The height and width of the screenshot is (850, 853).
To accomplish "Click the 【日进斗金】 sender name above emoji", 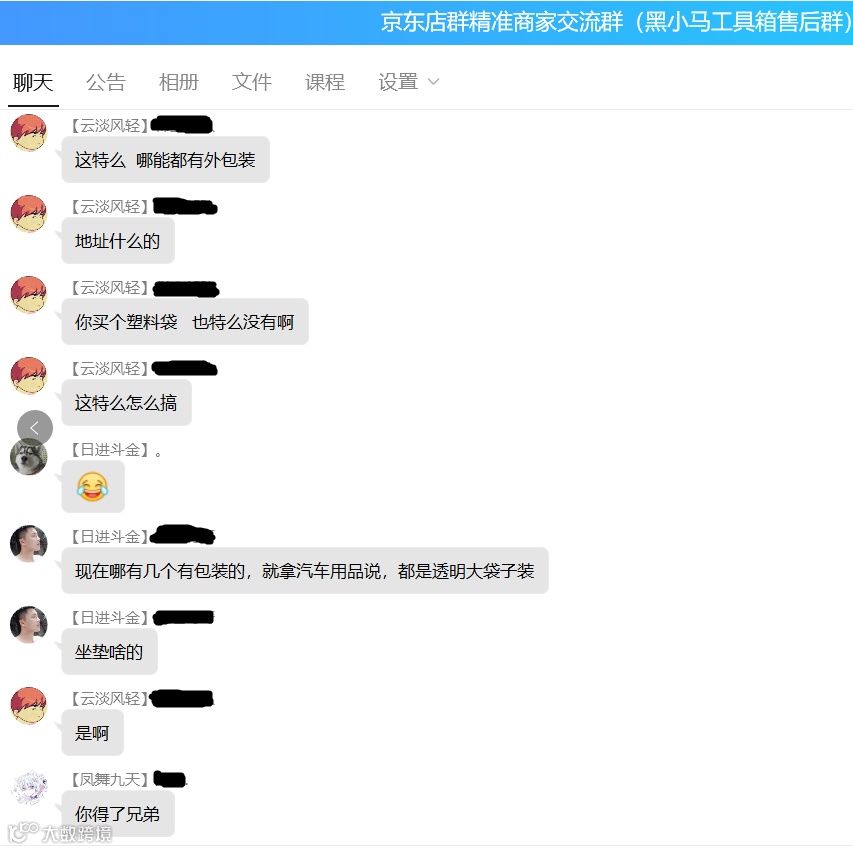I will tap(109, 450).
